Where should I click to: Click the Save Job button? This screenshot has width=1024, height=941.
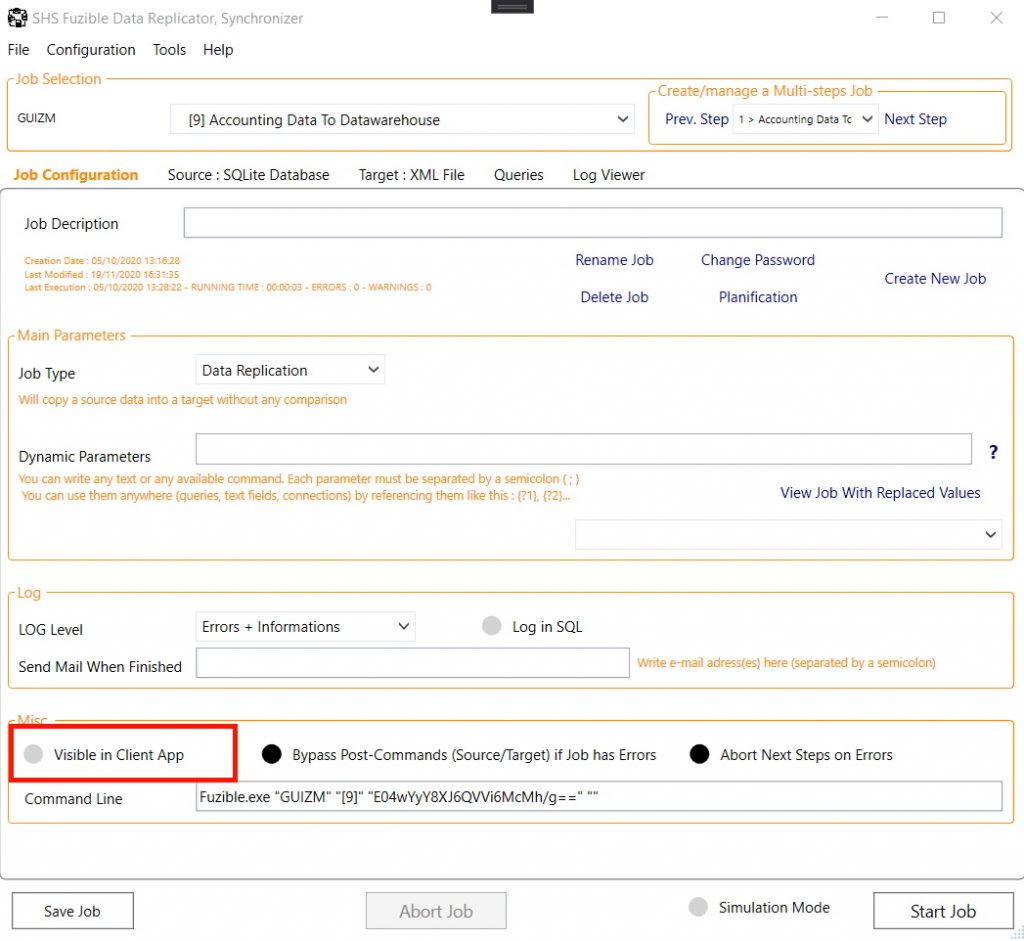(72, 911)
